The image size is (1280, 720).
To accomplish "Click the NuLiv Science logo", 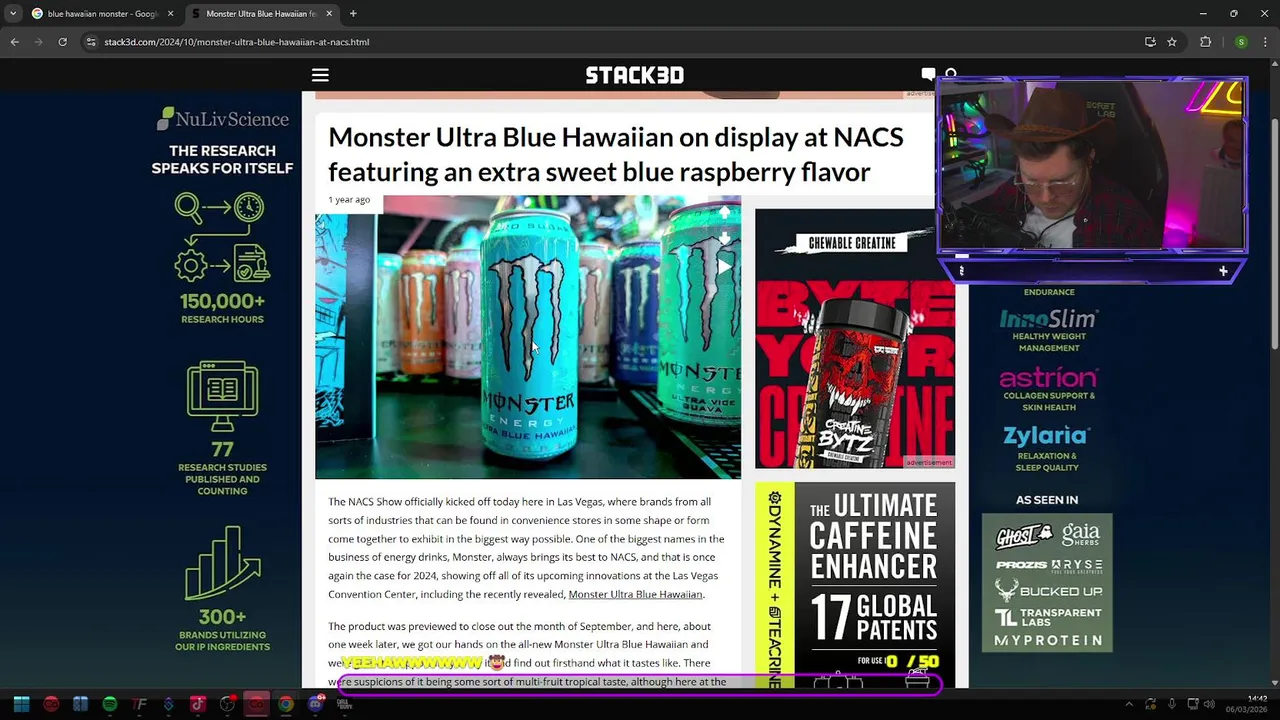I will pyautogui.click(x=222, y=119).
